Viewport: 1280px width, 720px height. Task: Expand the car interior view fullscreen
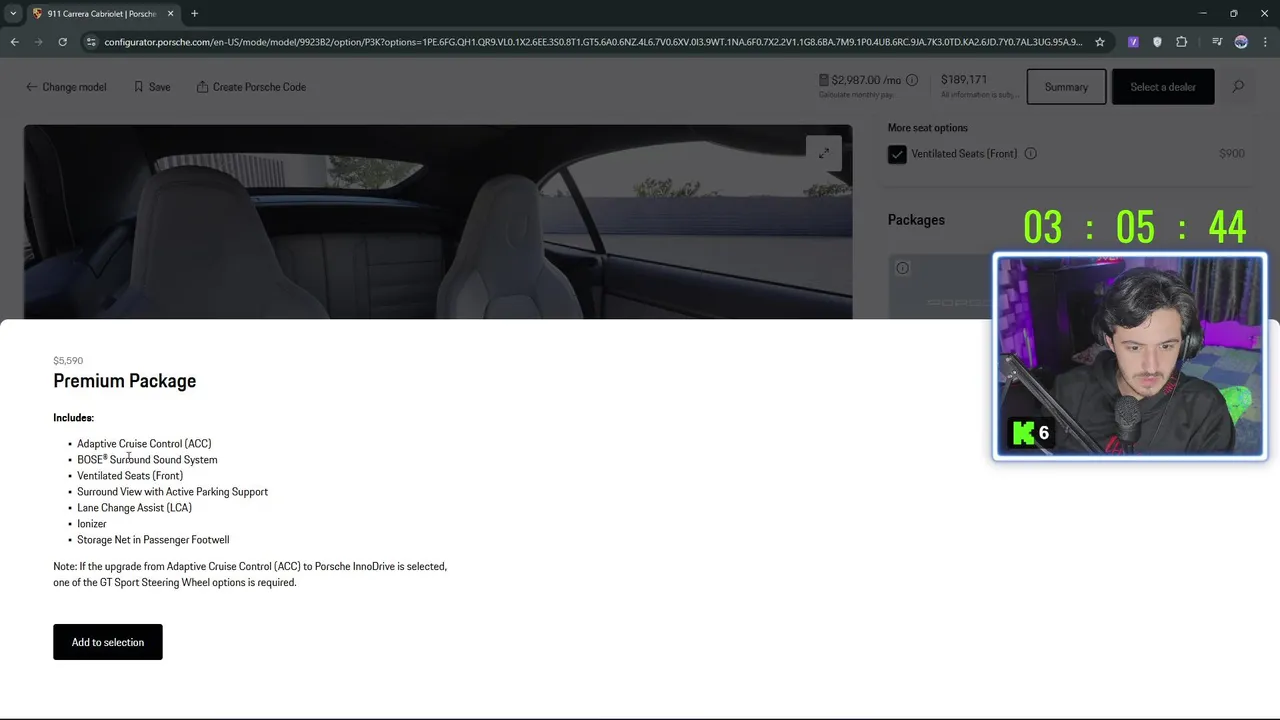824,153
